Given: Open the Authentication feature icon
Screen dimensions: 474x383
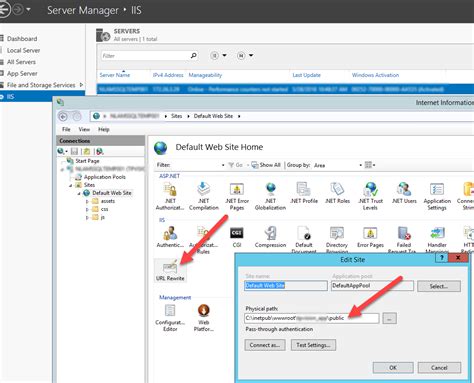Looking at the screenshot, I should (170, 237).
